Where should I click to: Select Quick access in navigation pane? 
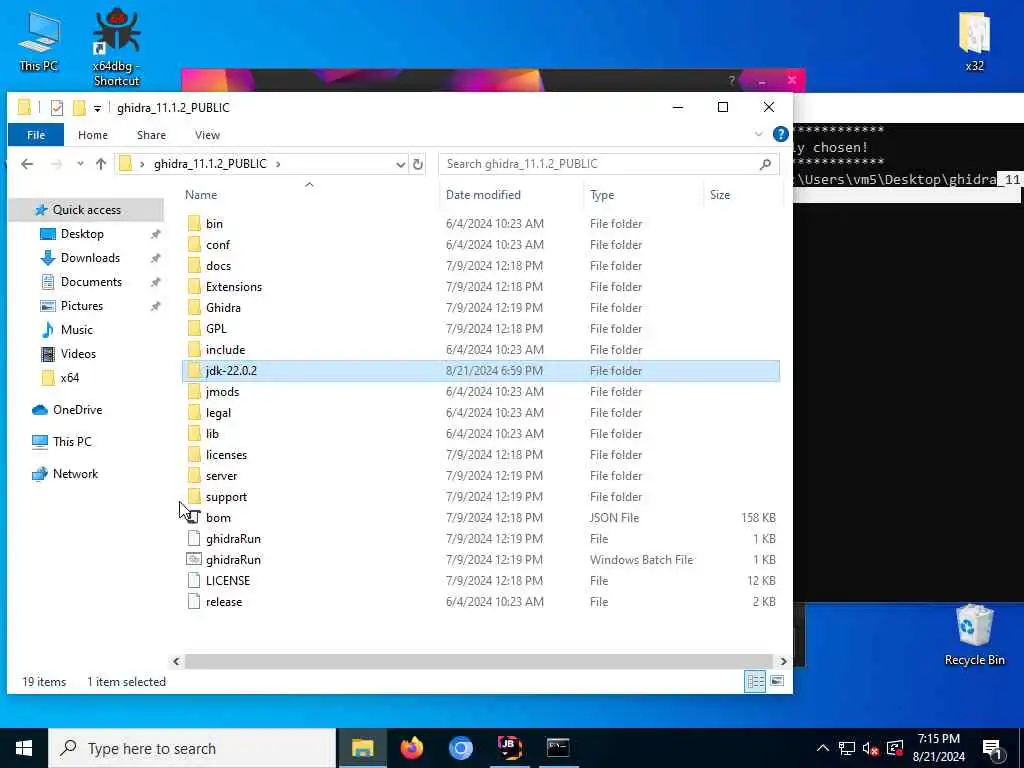pyautogui.click(x=86, y=210)
